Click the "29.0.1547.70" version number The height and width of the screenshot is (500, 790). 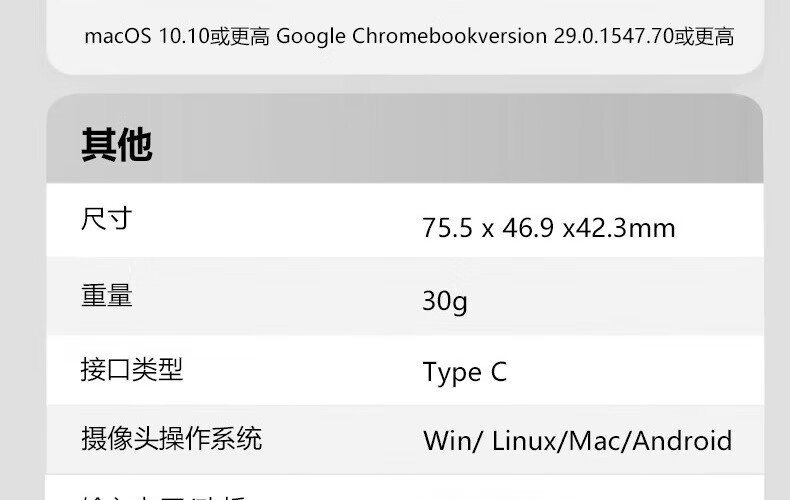[614, 37]
